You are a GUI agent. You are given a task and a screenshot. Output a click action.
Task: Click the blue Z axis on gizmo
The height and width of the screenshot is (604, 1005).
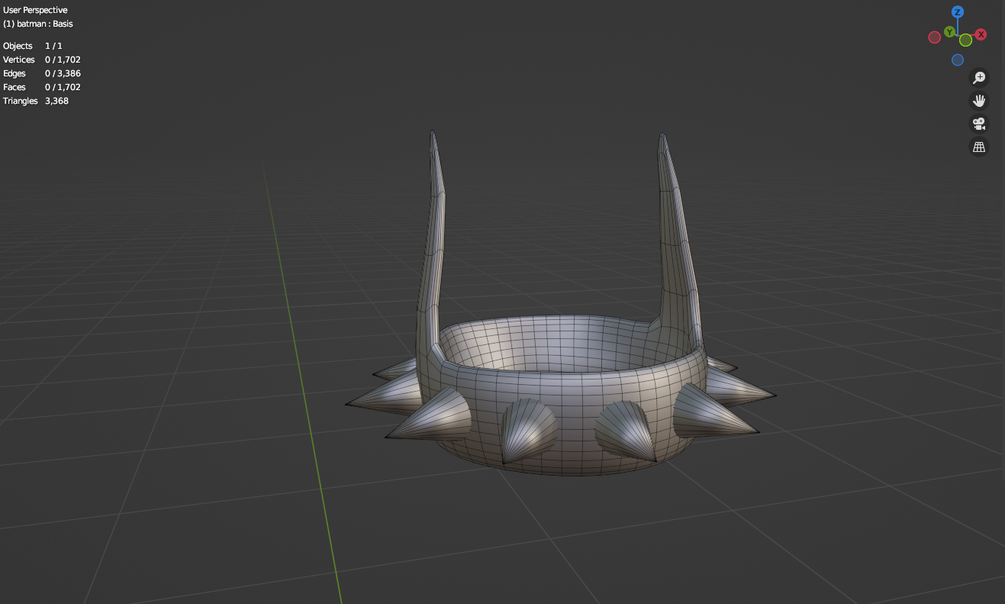tap(958, 12)
